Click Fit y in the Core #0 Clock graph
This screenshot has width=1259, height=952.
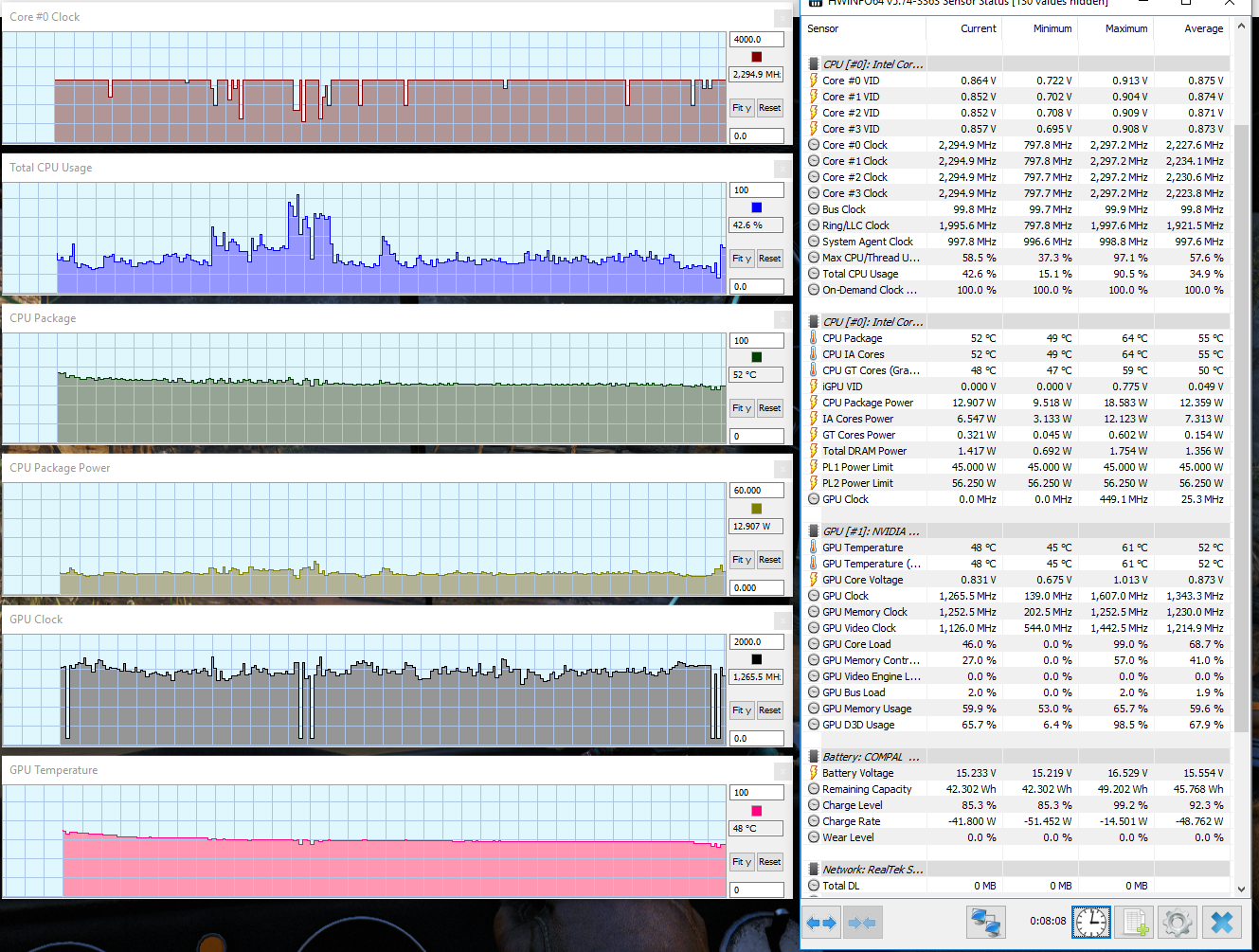(x=742, y=108)
